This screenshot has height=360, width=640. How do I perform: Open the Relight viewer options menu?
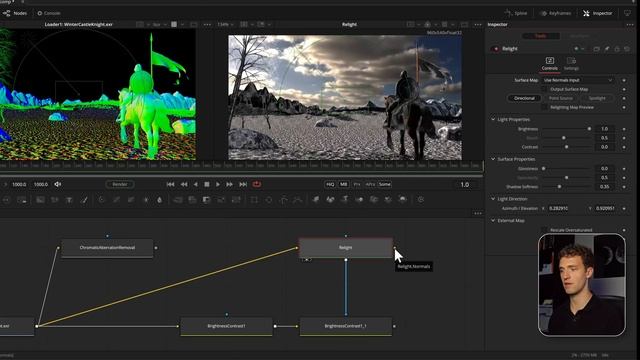click(x=478, y=24)
